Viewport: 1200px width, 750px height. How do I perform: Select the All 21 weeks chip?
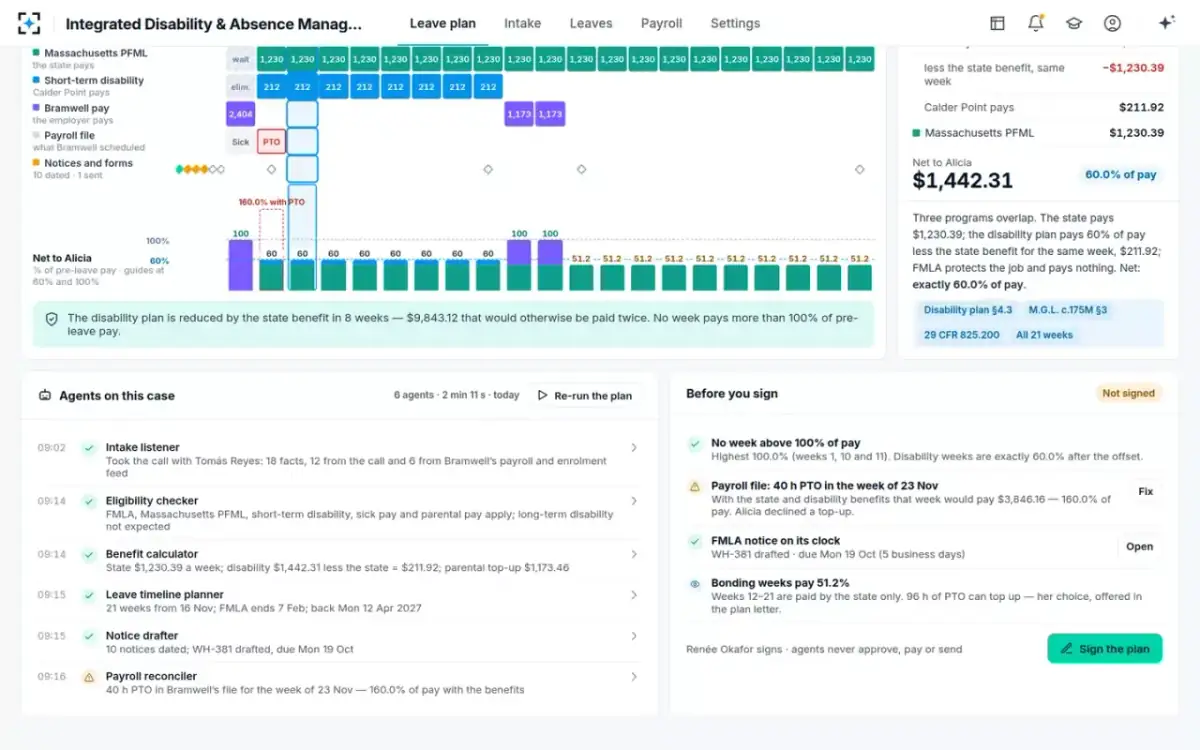(1044, 335)
